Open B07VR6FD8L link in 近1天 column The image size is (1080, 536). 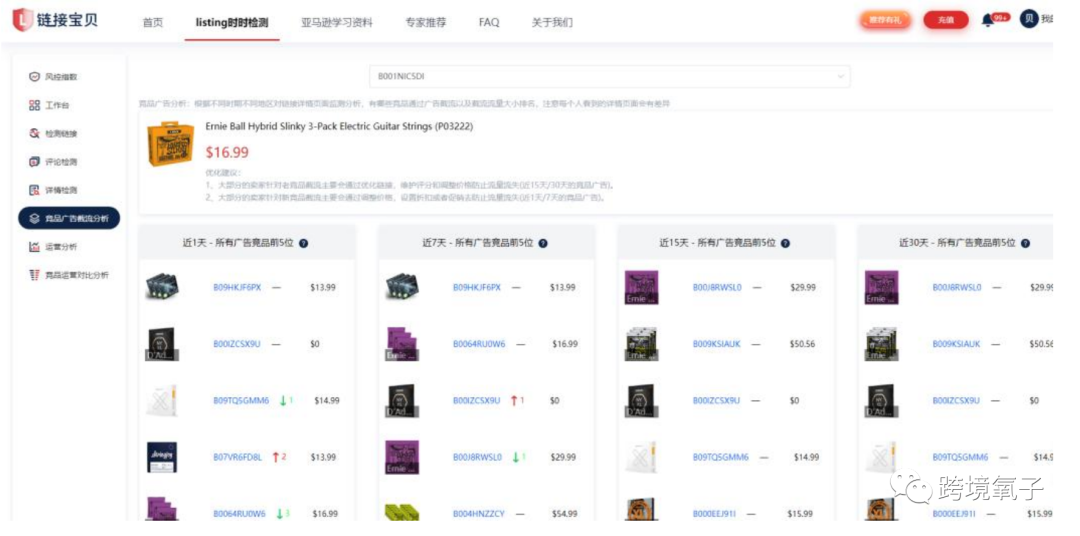[x=238, y=457]
